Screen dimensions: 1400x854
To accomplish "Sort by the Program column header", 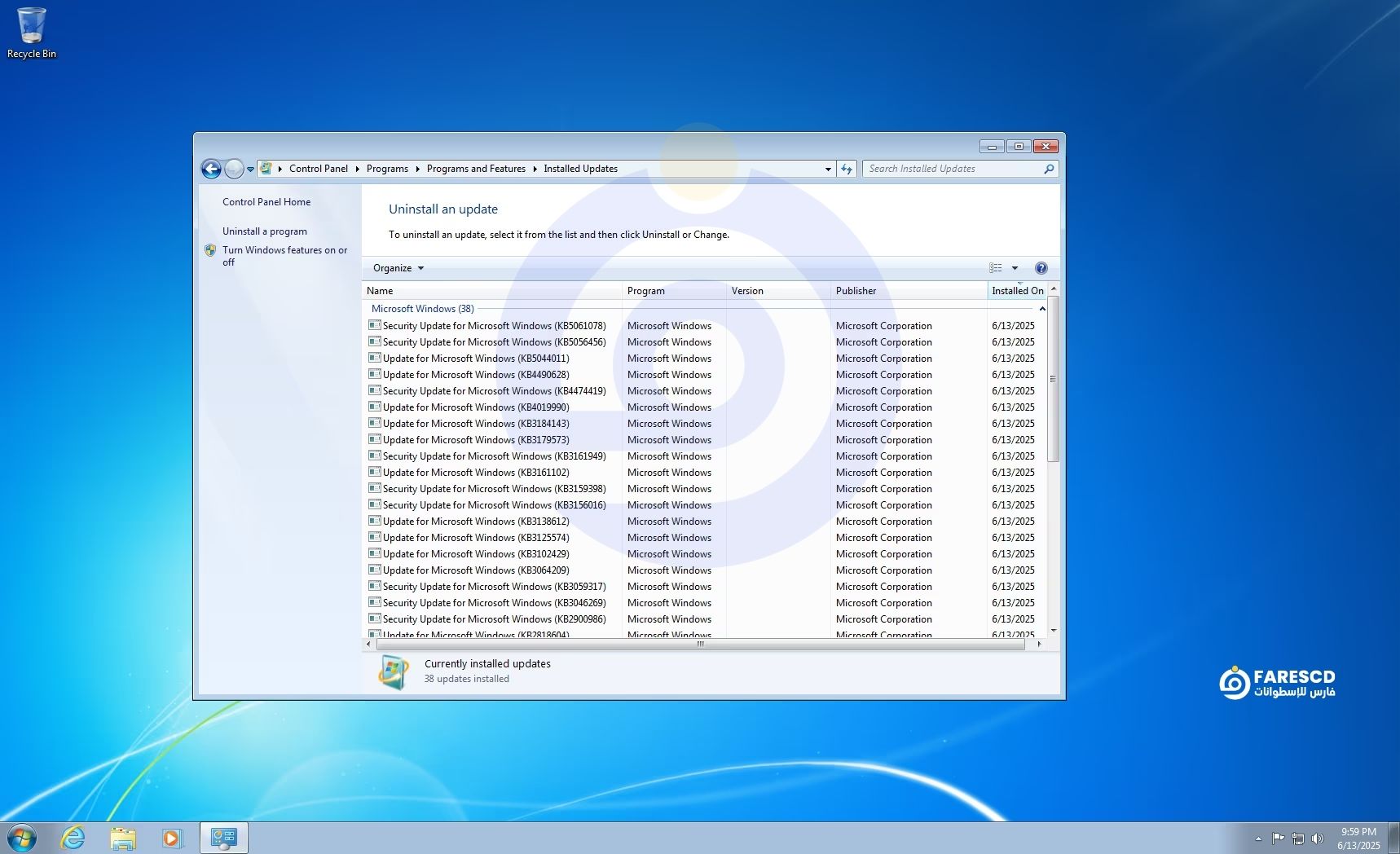I will point(674,291).
